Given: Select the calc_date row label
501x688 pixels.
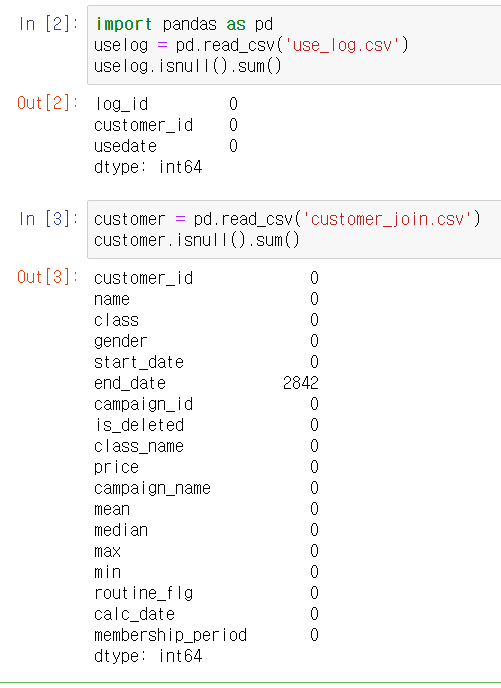Looking at the screenshot, I should point(134,614).
